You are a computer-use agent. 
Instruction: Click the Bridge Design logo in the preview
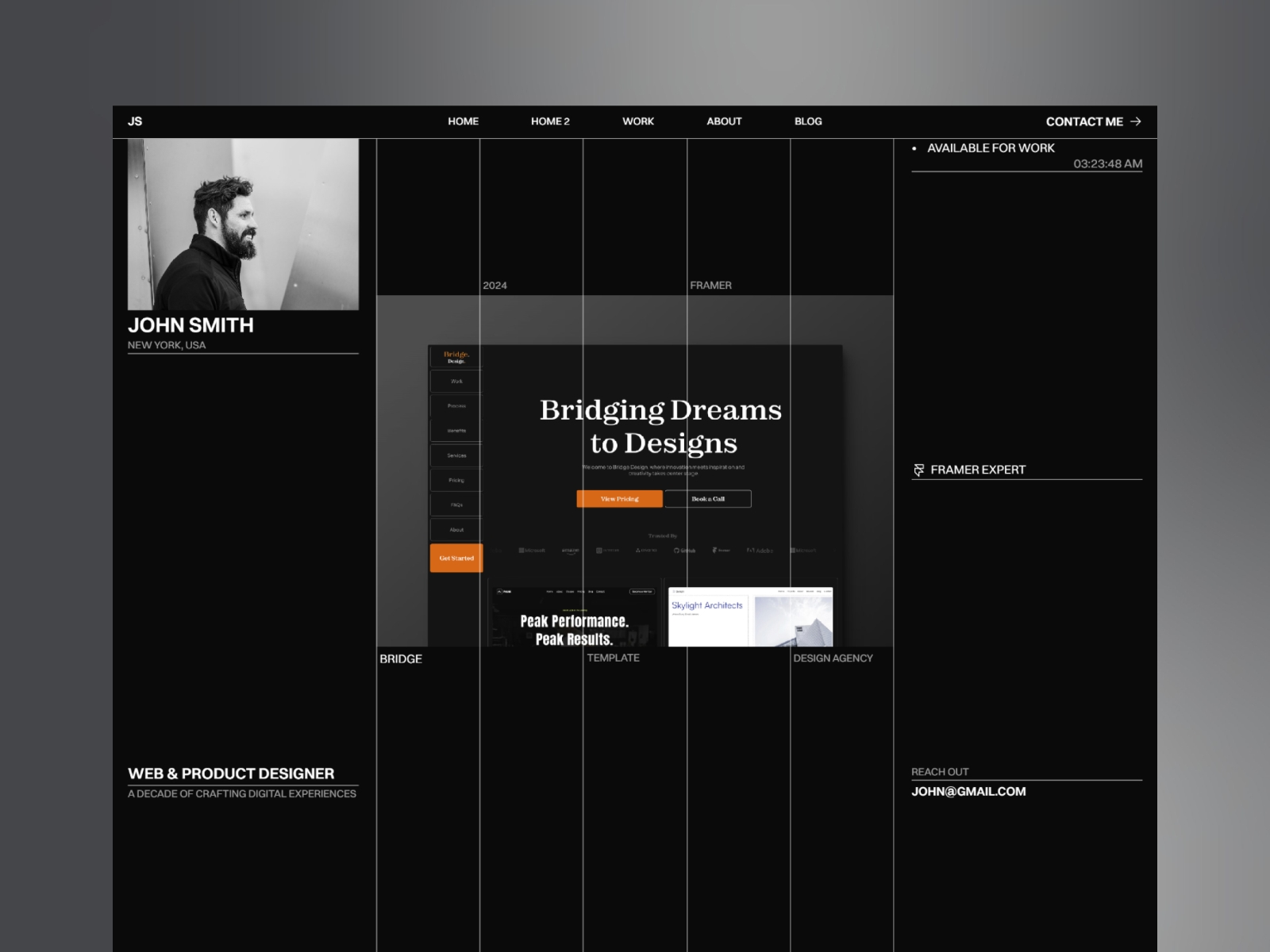tap(456, 357)
